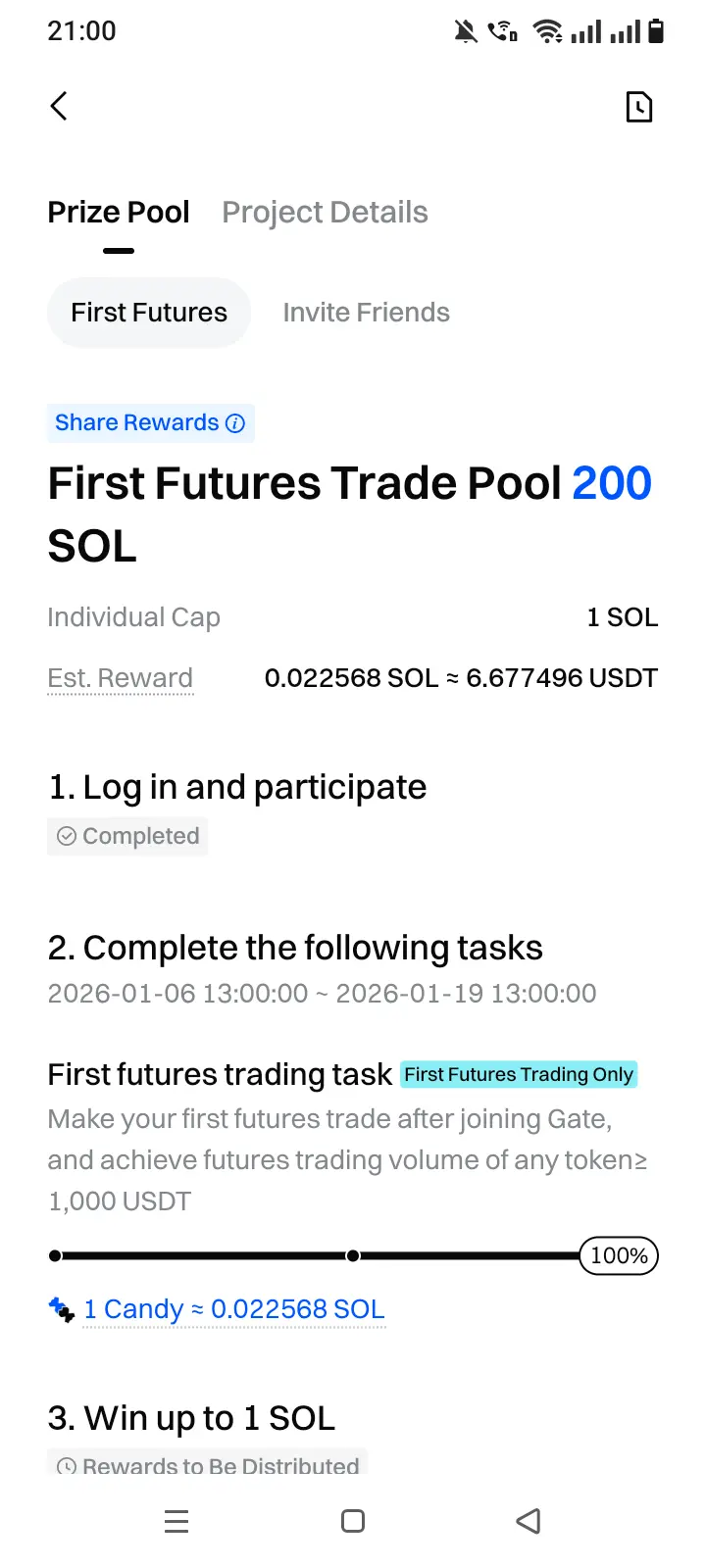Open the Est. Reward explanation
This screenshot has width=706, height=1568.
[120, 678]
